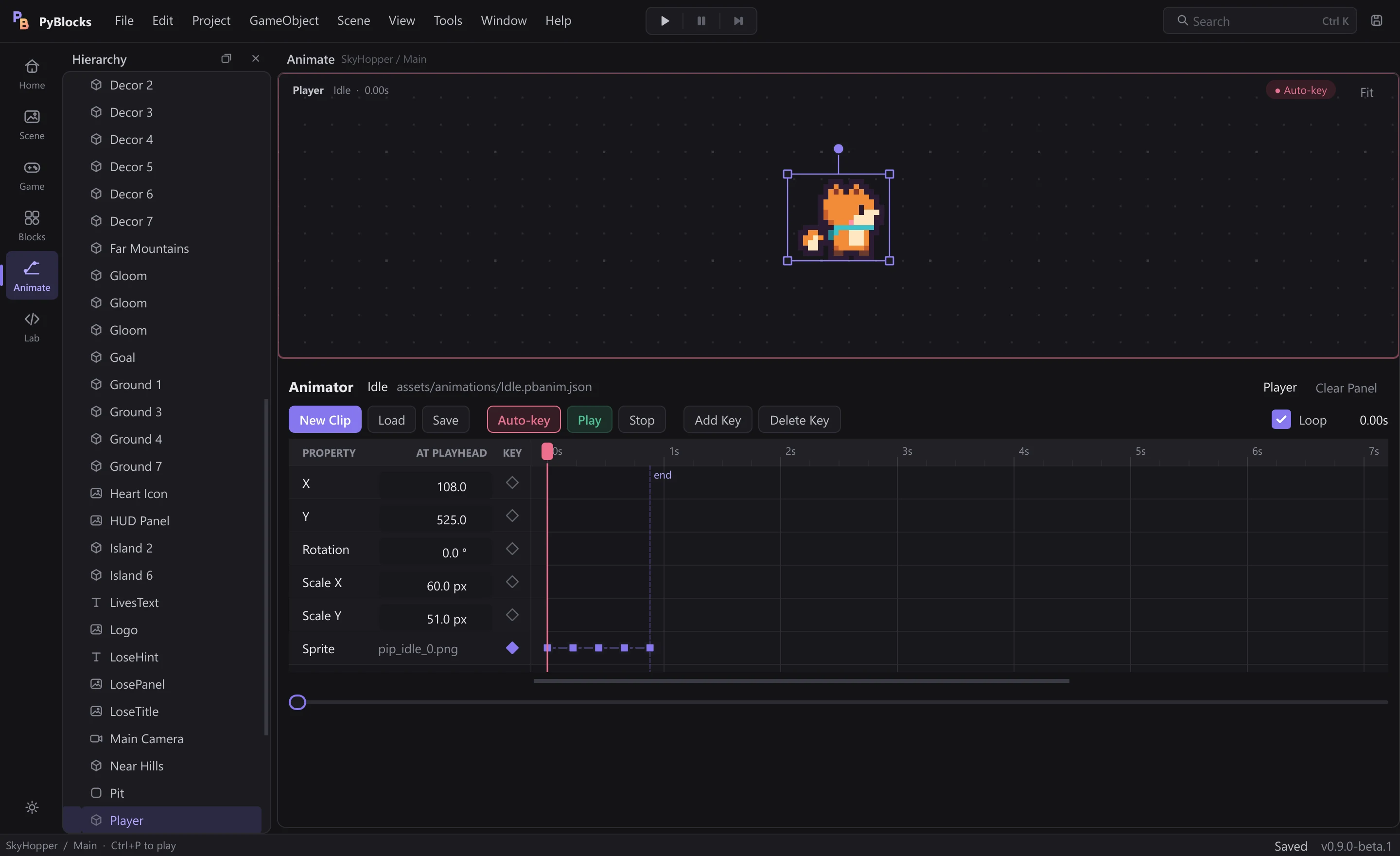Toggle keyframe diamond for Y property
1400x856 pixels.
(512, 516)
